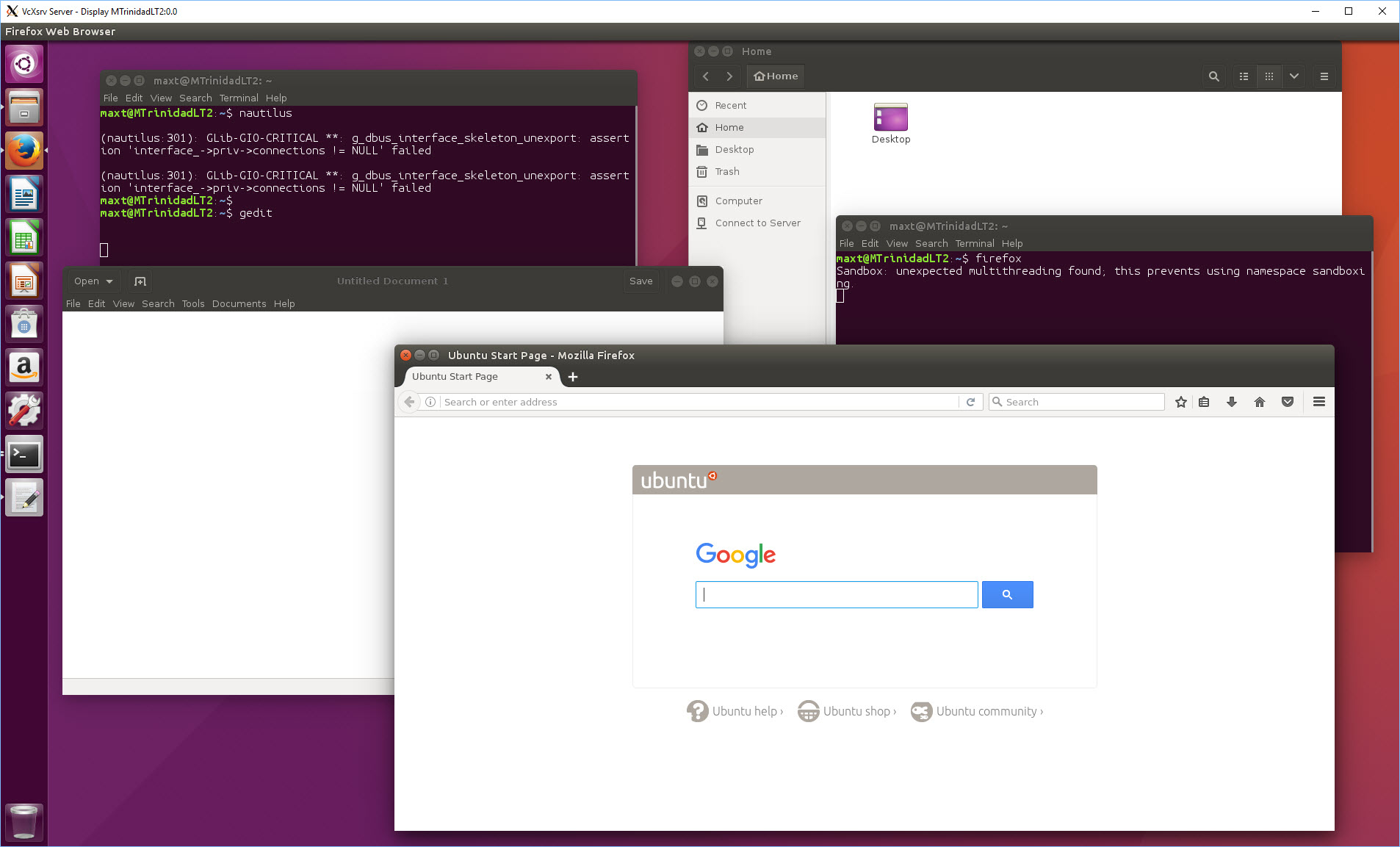Open the gedit Help menu
The height and width of the screenshot is (847, 1400).
coord(284,303)
